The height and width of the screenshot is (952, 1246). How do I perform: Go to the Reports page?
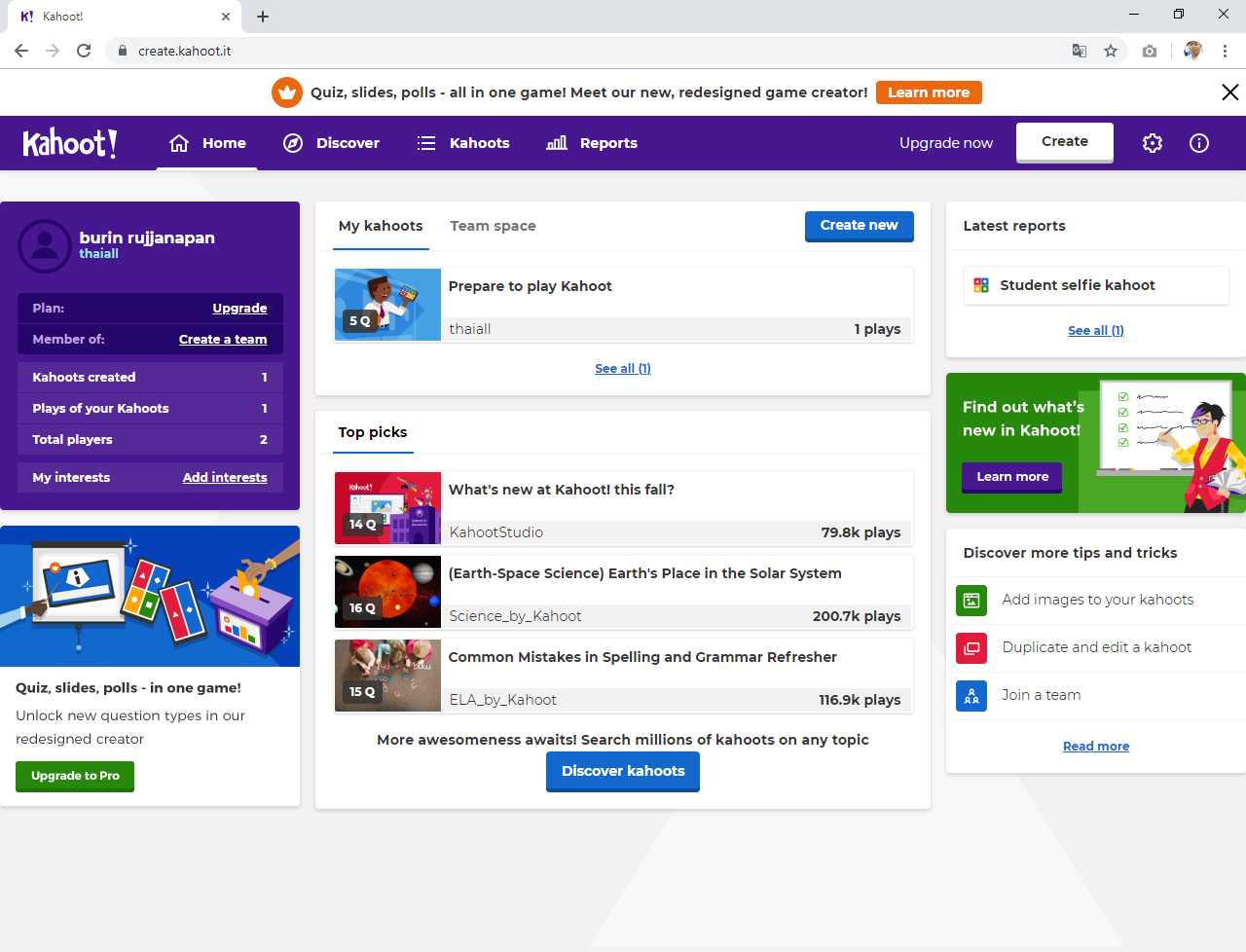point(592,143)
